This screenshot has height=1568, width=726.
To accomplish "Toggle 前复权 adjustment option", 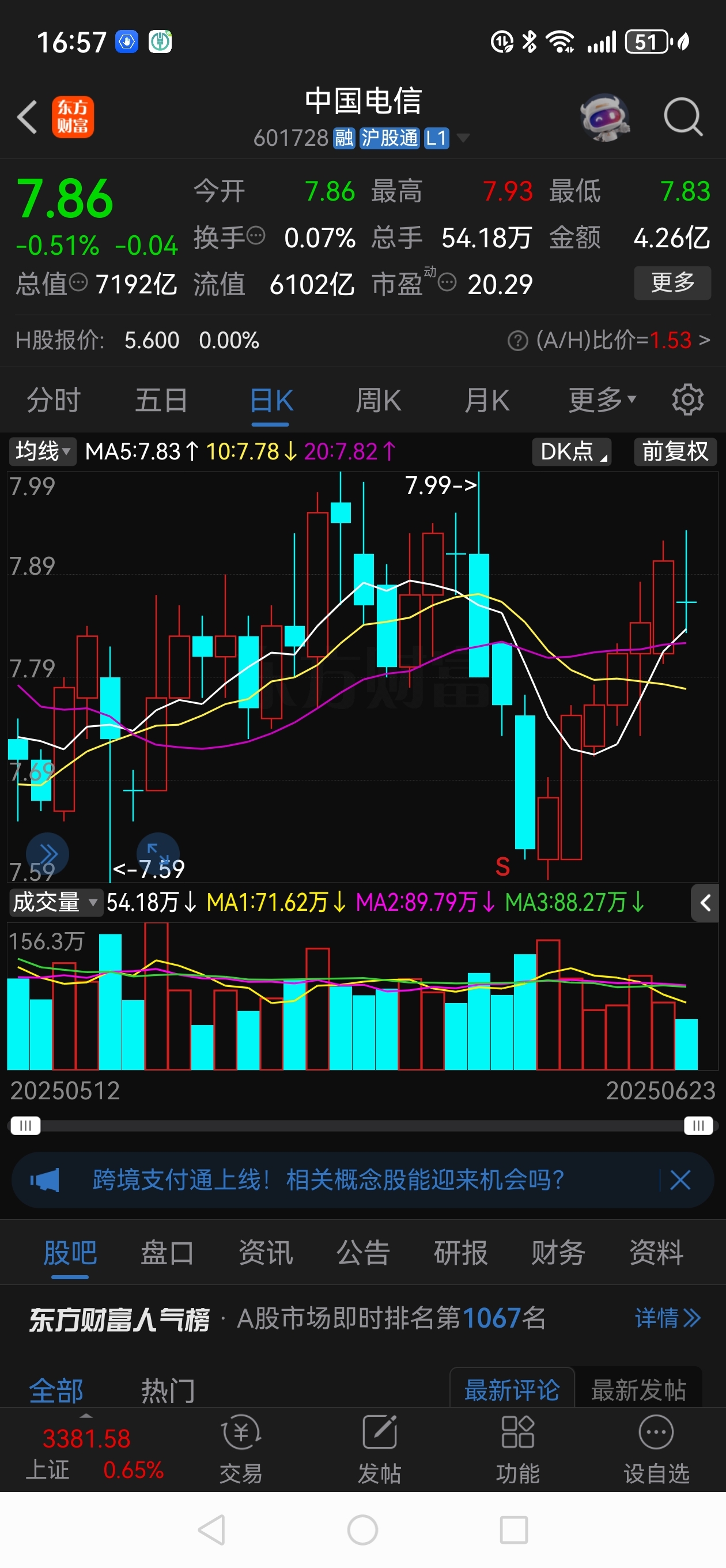I will coord(675,451).
